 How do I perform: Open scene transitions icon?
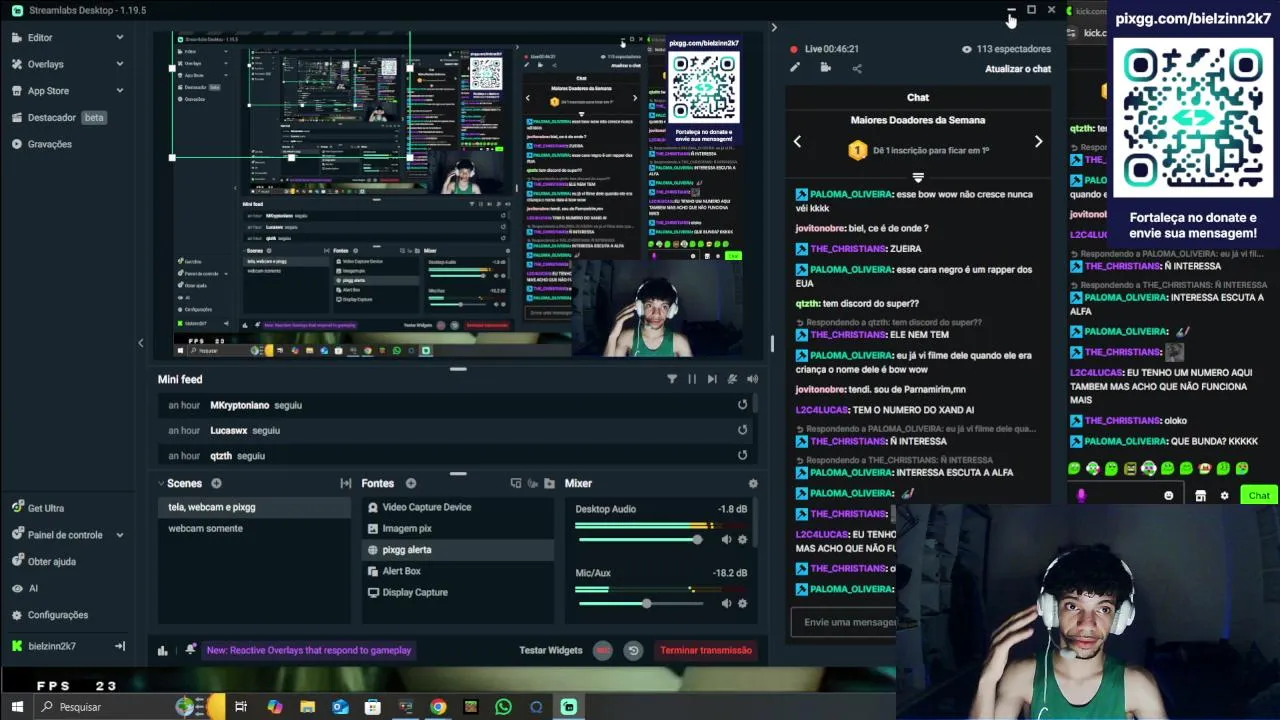pos(346,483)
